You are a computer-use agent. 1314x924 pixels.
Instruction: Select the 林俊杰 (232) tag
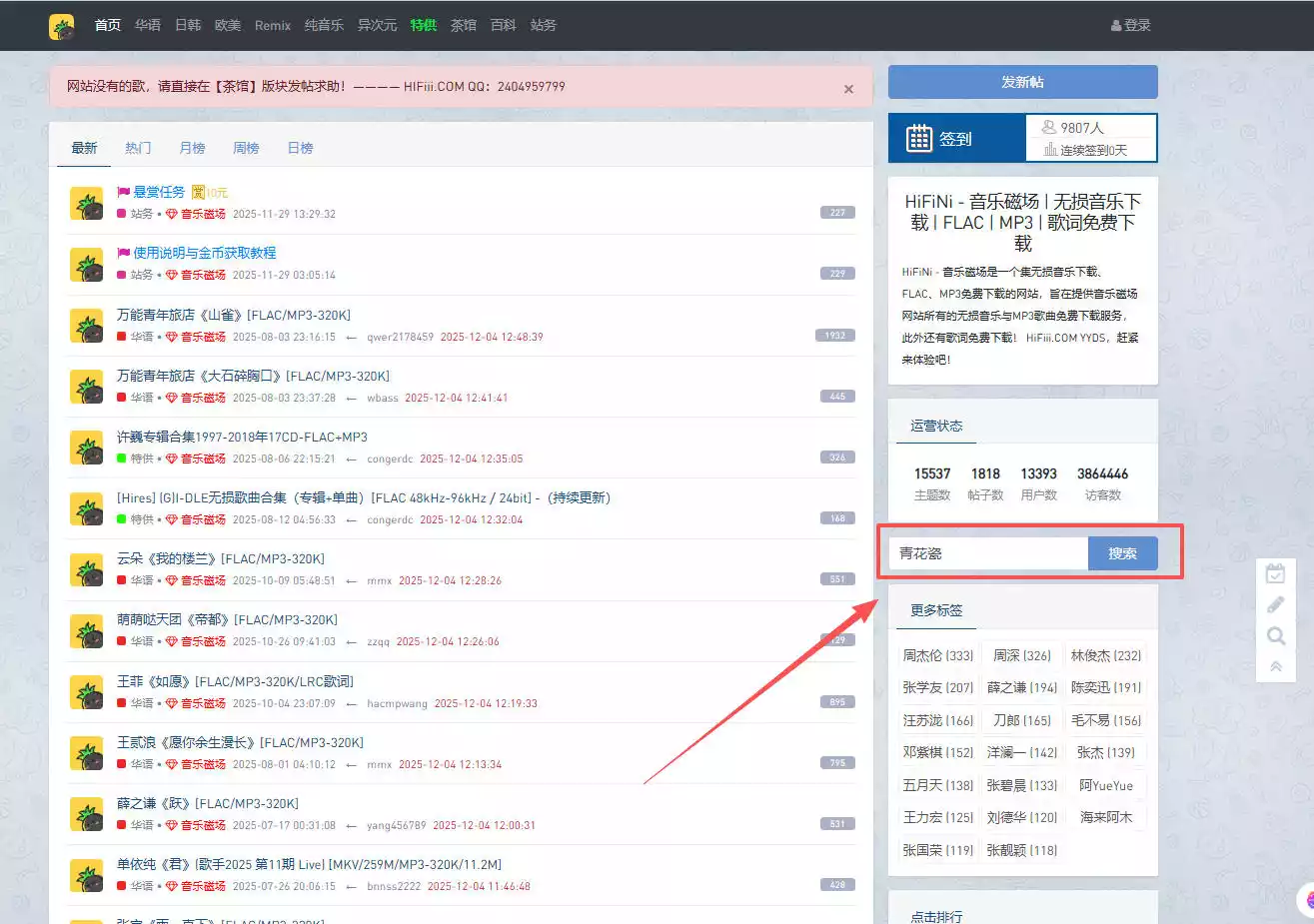(x=1105, y=655)
